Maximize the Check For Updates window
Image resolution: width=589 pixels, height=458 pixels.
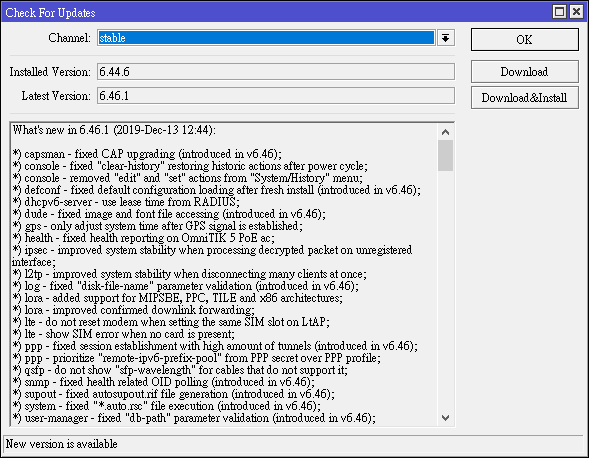[x=559, y=12]
